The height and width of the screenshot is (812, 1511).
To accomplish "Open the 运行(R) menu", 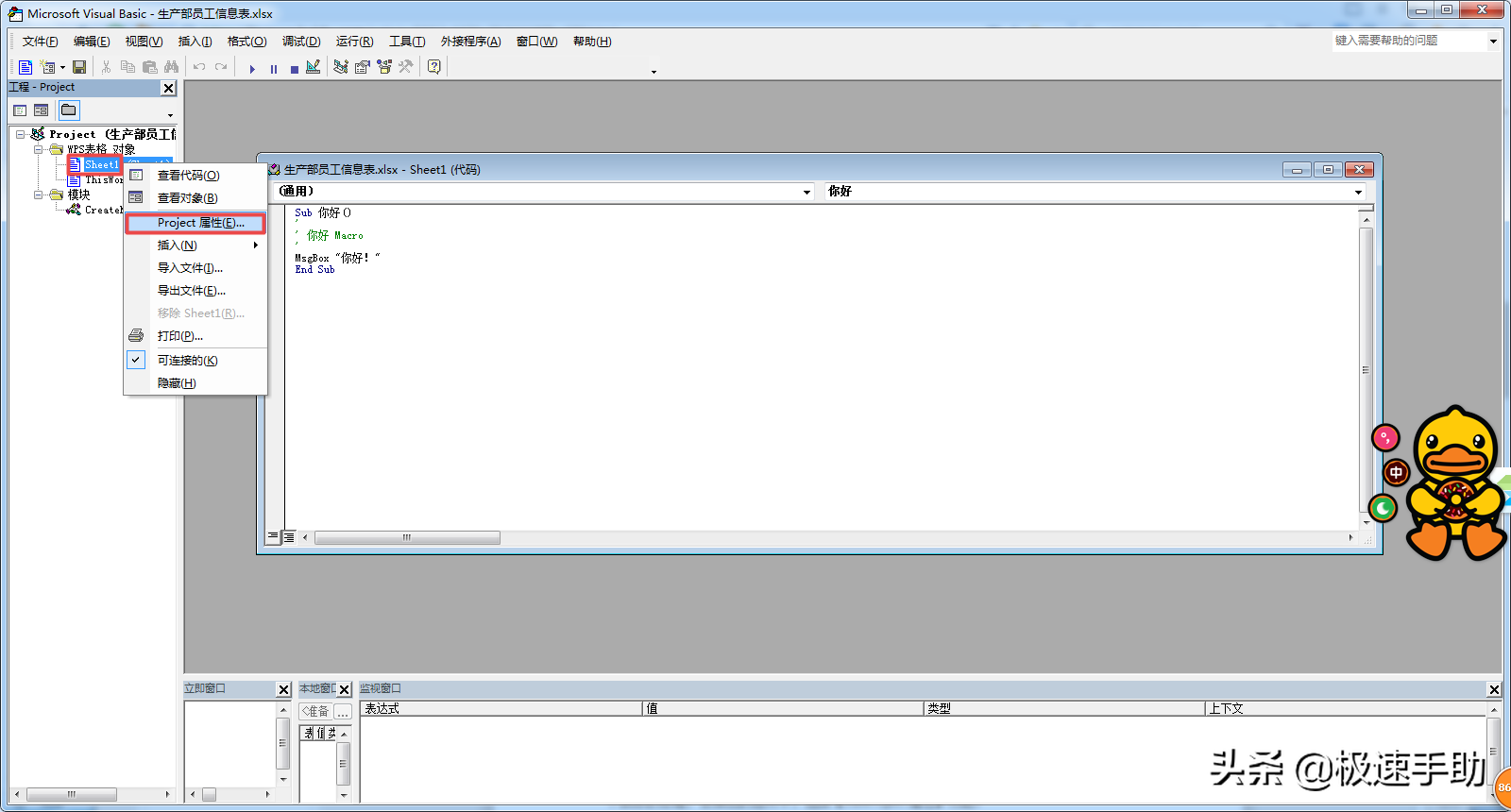I will [x=354, y=42].
